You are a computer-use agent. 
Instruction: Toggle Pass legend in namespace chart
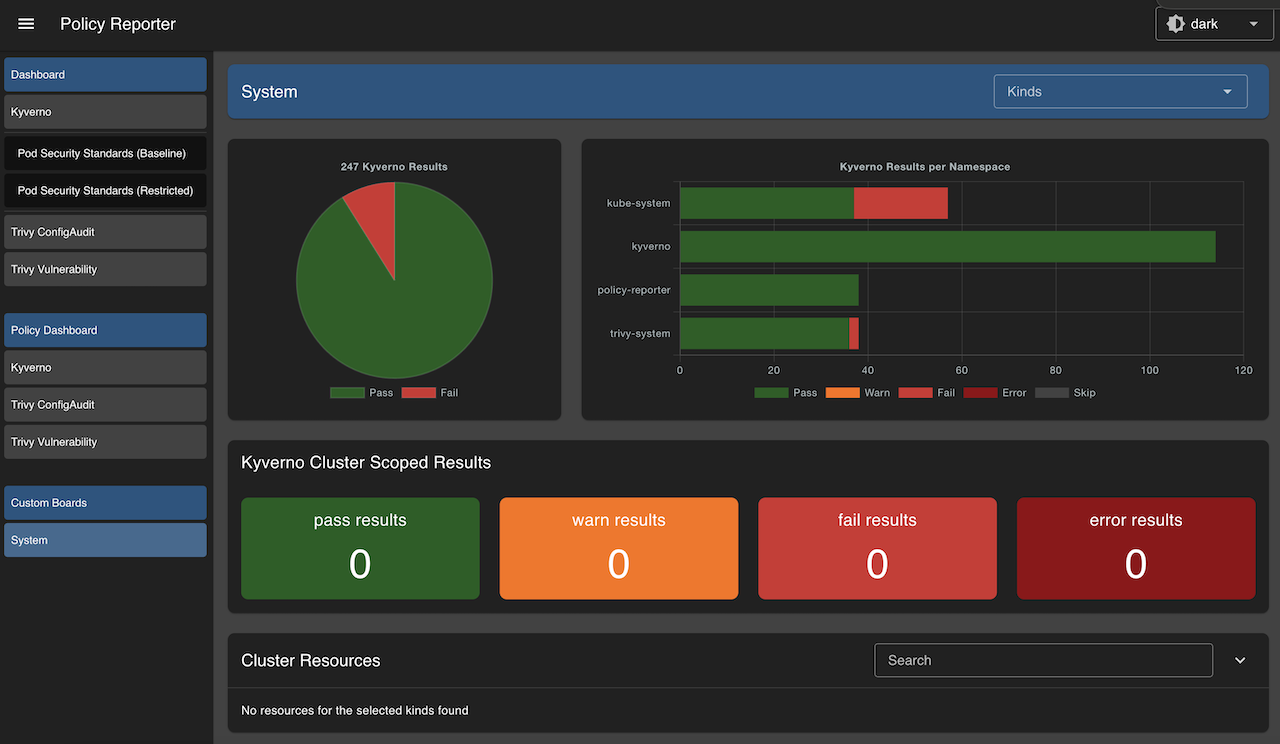coord(786,393)
